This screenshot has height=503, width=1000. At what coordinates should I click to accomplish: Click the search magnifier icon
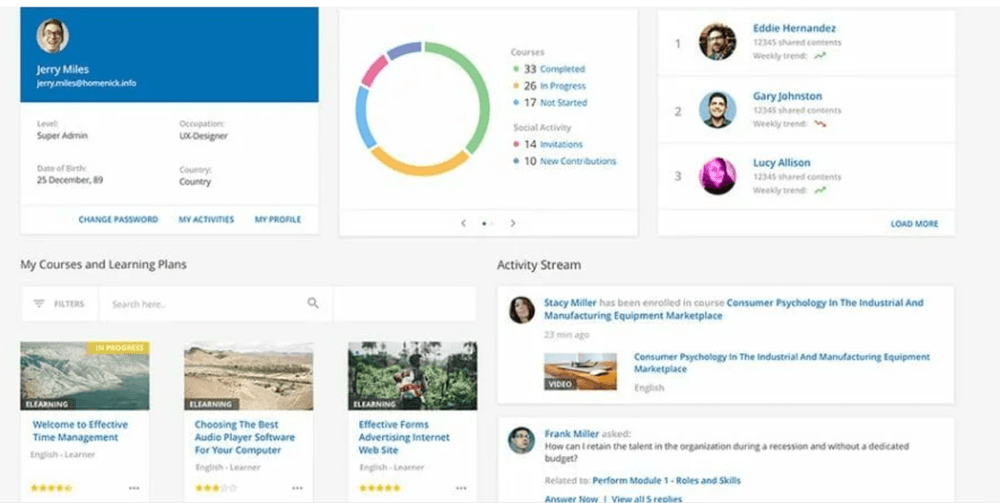[313, 304]
